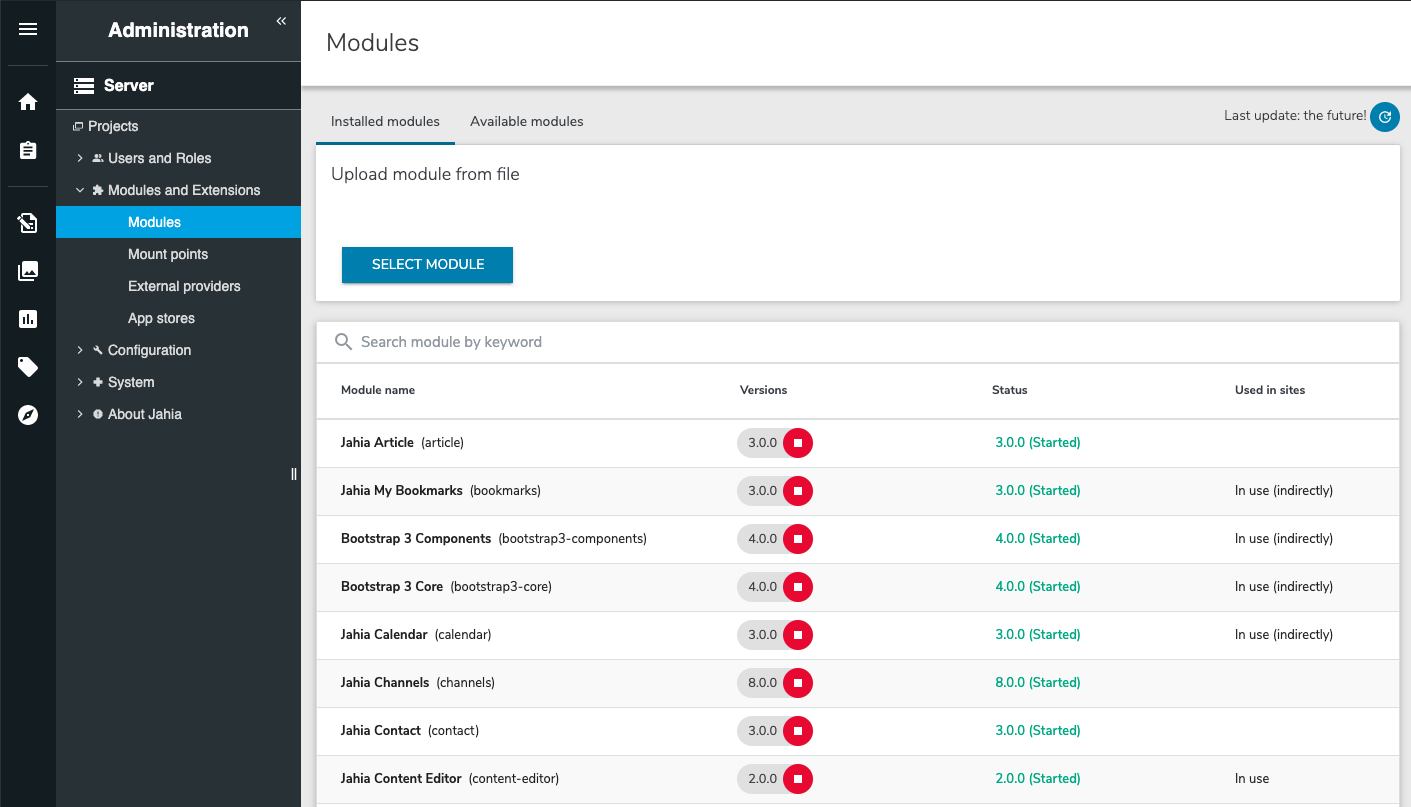The height and width of the screenshot is (807, 1411).
Task: Open the analytics bar-chart icon
Action: pos(27,318)
